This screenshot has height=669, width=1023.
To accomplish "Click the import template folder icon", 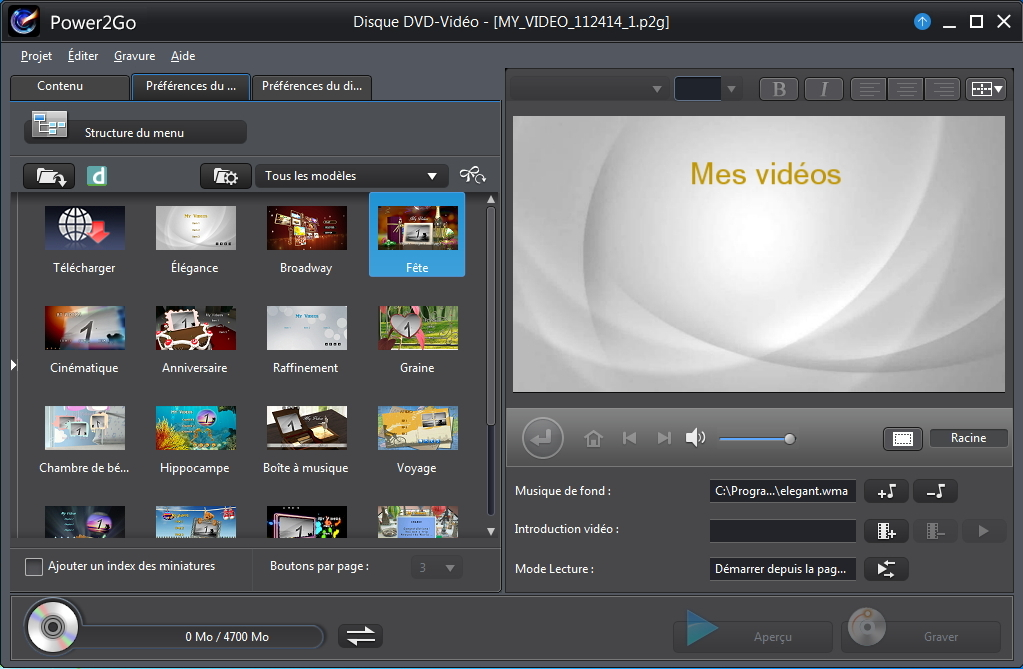I will point(49,176).
